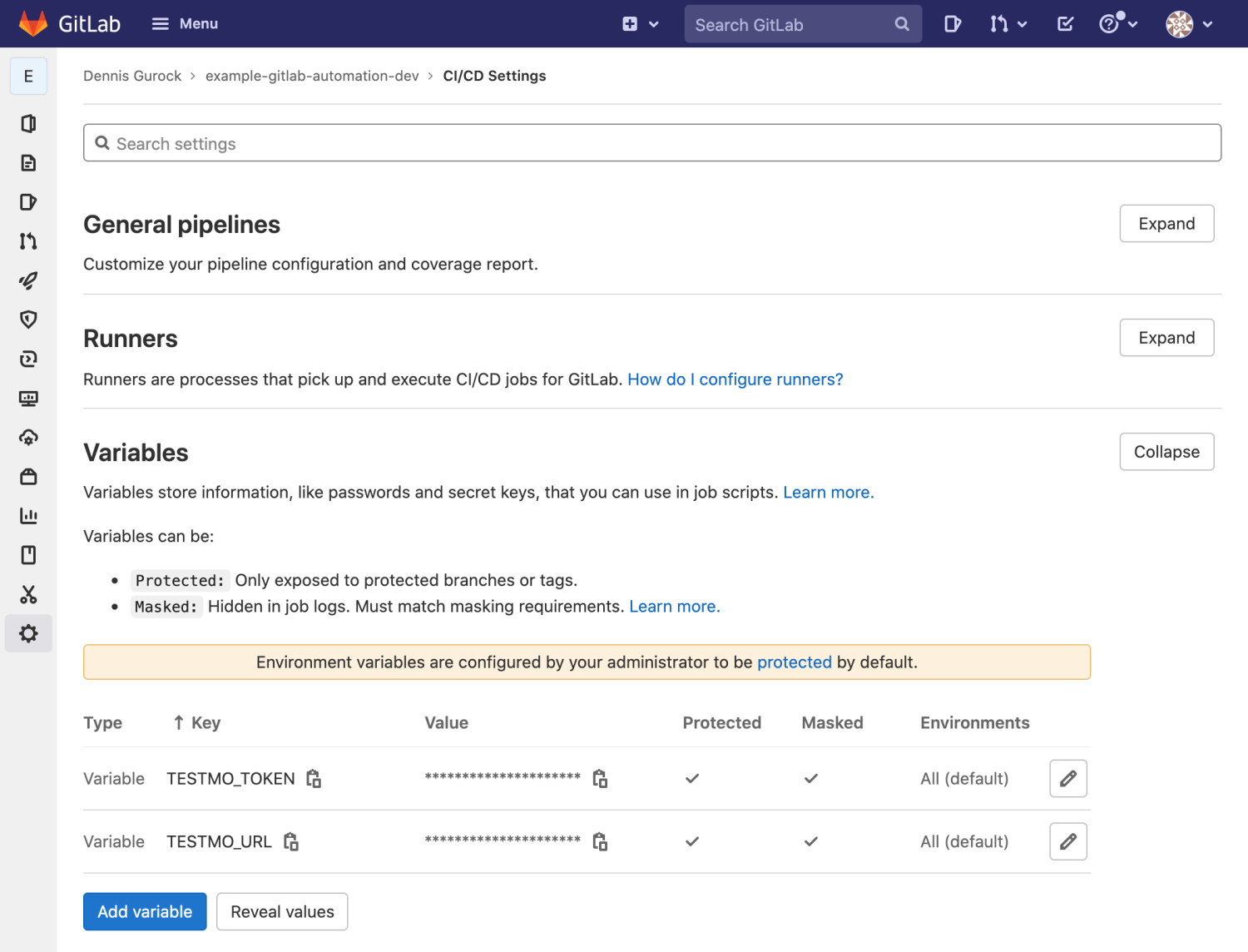Open CI/CD rocket sidebar icon
The width and height of the screenshot is (1248, 952).
[x=28, y=280]
